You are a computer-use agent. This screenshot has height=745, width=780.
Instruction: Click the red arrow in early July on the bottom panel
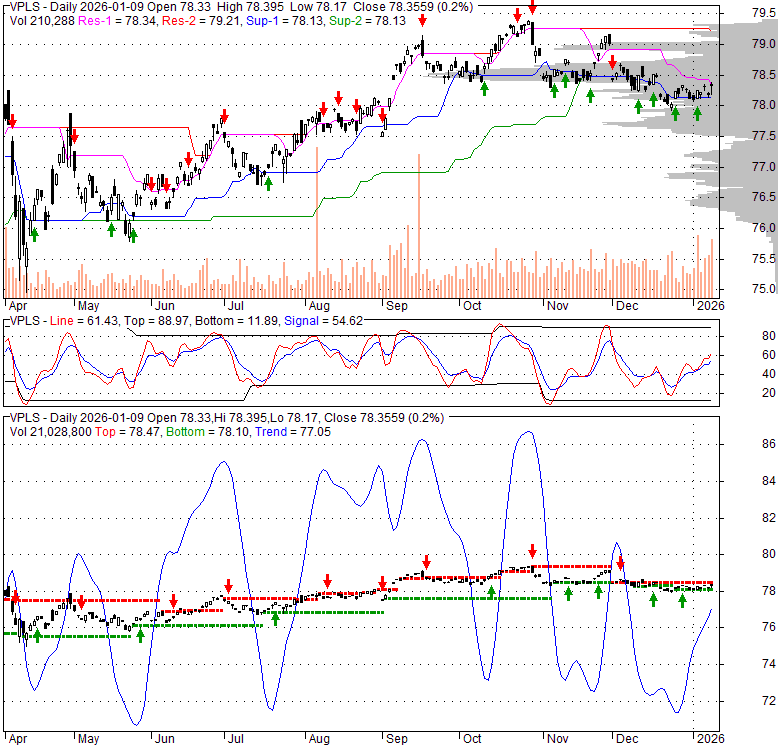228,586
